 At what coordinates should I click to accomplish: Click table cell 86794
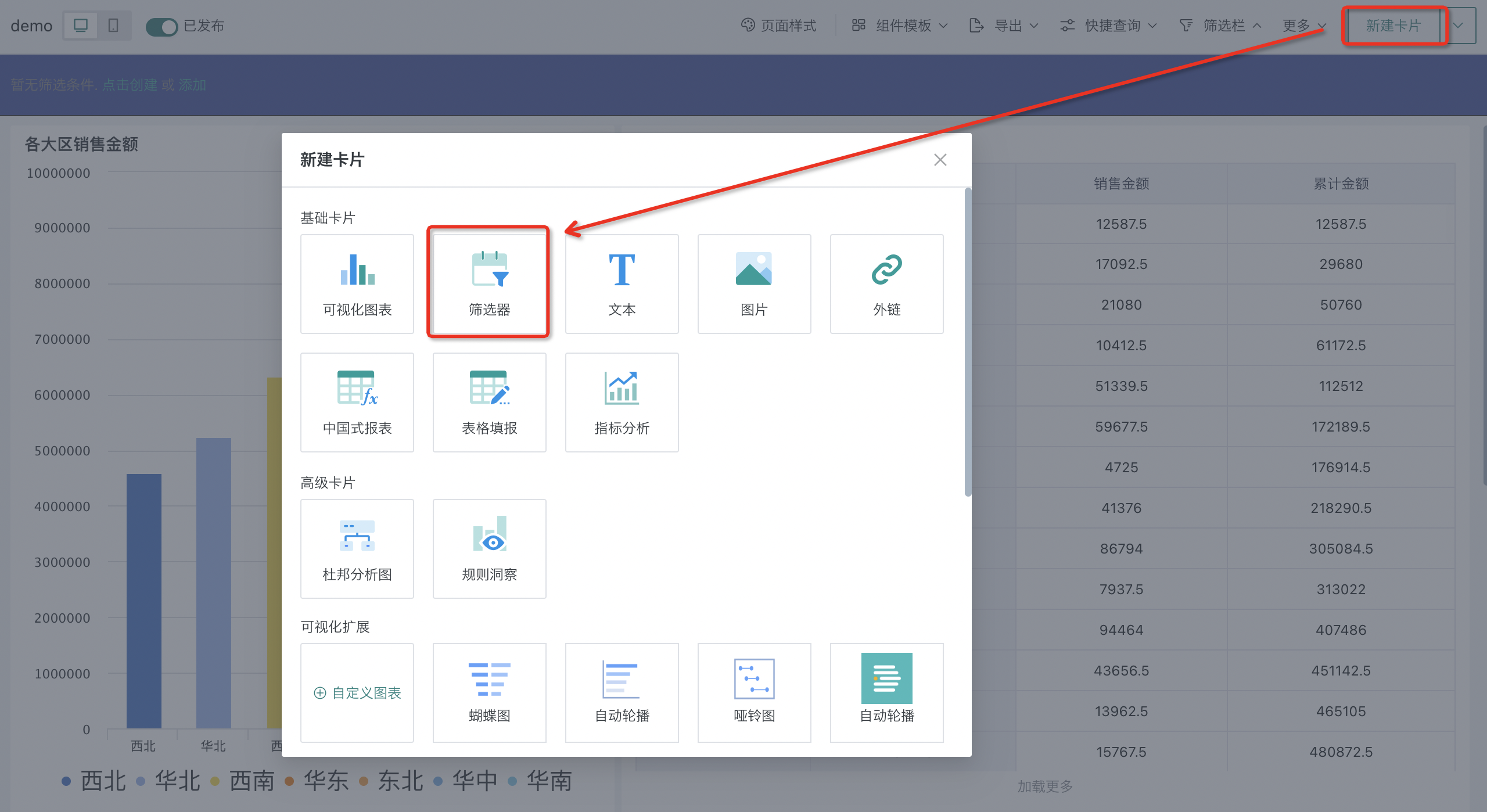tap(1121, 549)
